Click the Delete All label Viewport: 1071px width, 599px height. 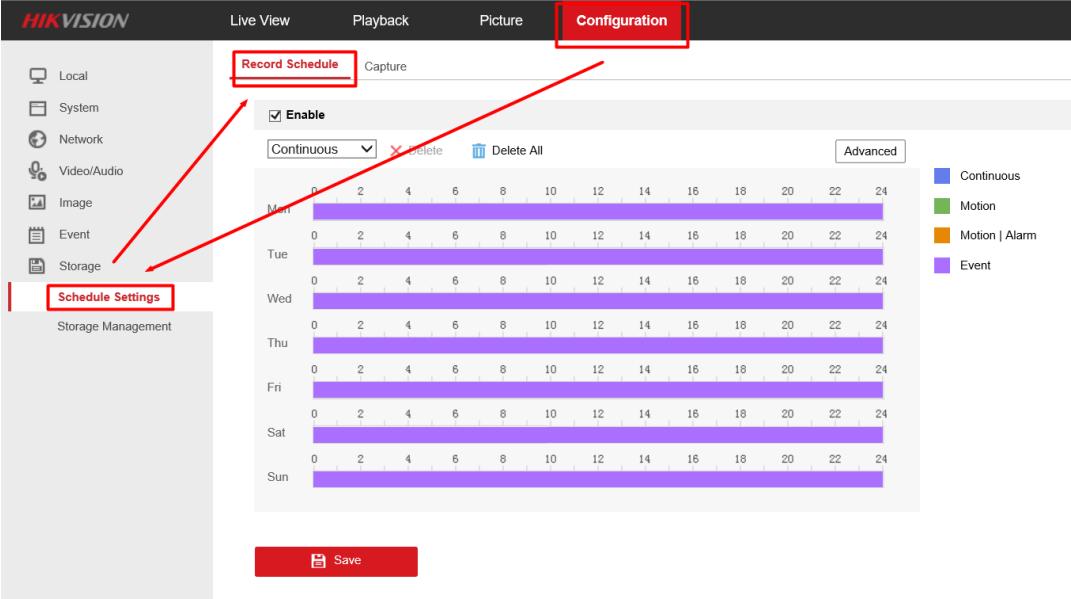pos(517,150)
